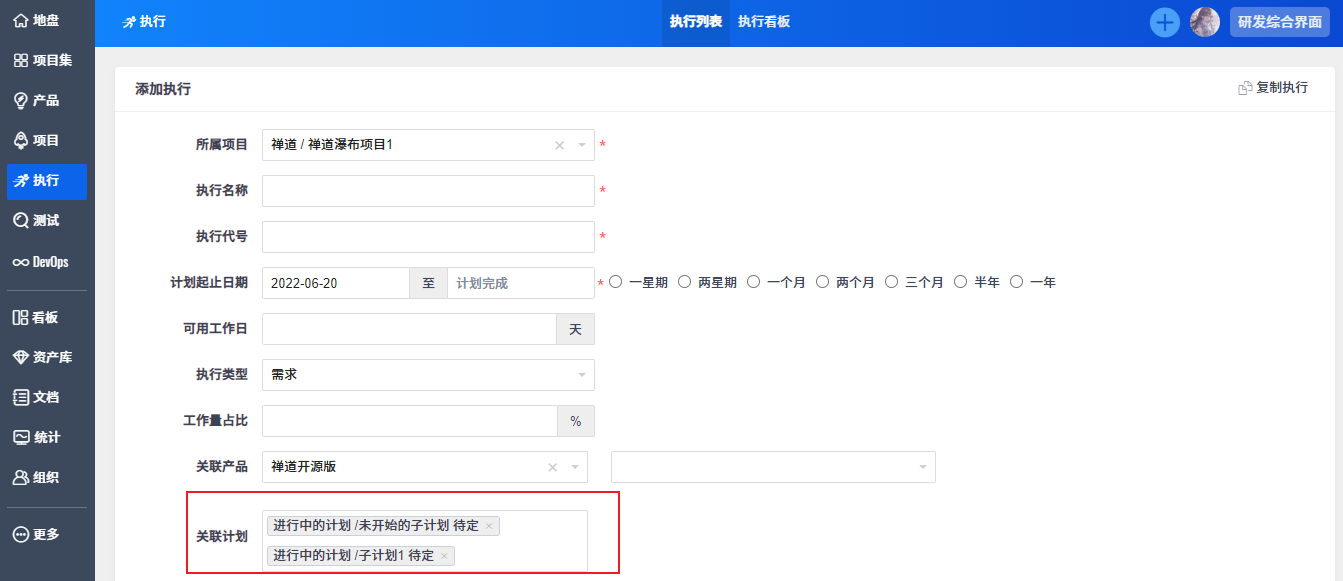Open the 文档 documents sidebar item
The image size is (1343, 581).
pos(47,397)
